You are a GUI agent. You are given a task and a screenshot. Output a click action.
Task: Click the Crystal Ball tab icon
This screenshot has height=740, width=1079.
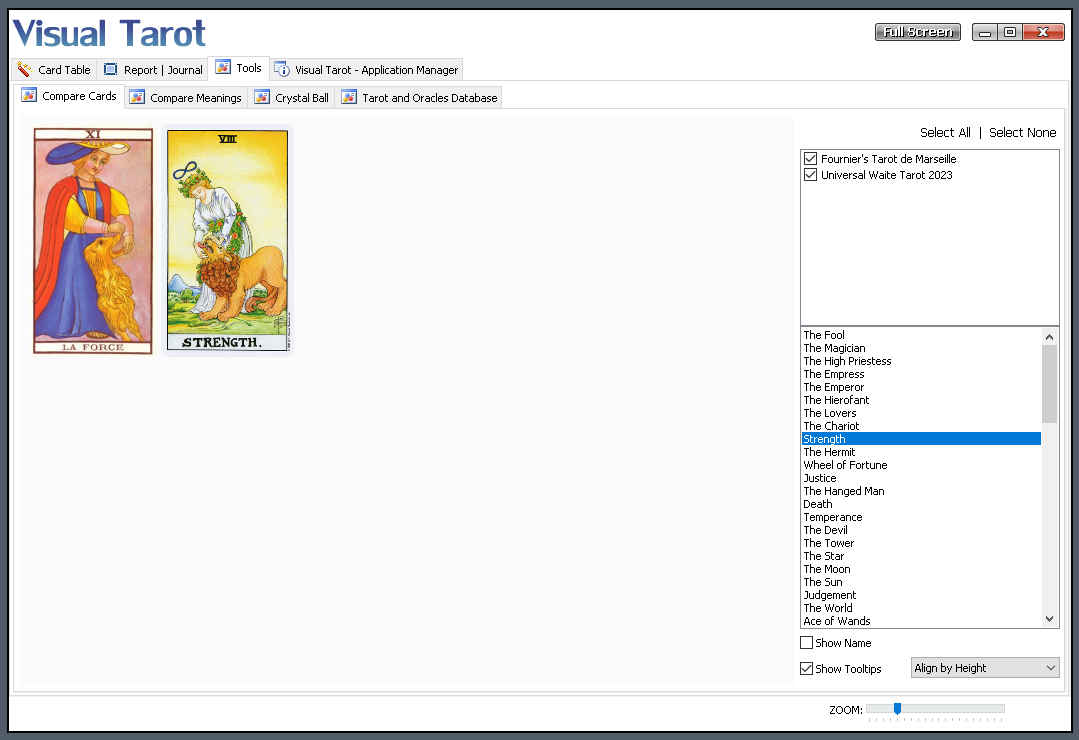pyautogui.click(x=261, y=97)
